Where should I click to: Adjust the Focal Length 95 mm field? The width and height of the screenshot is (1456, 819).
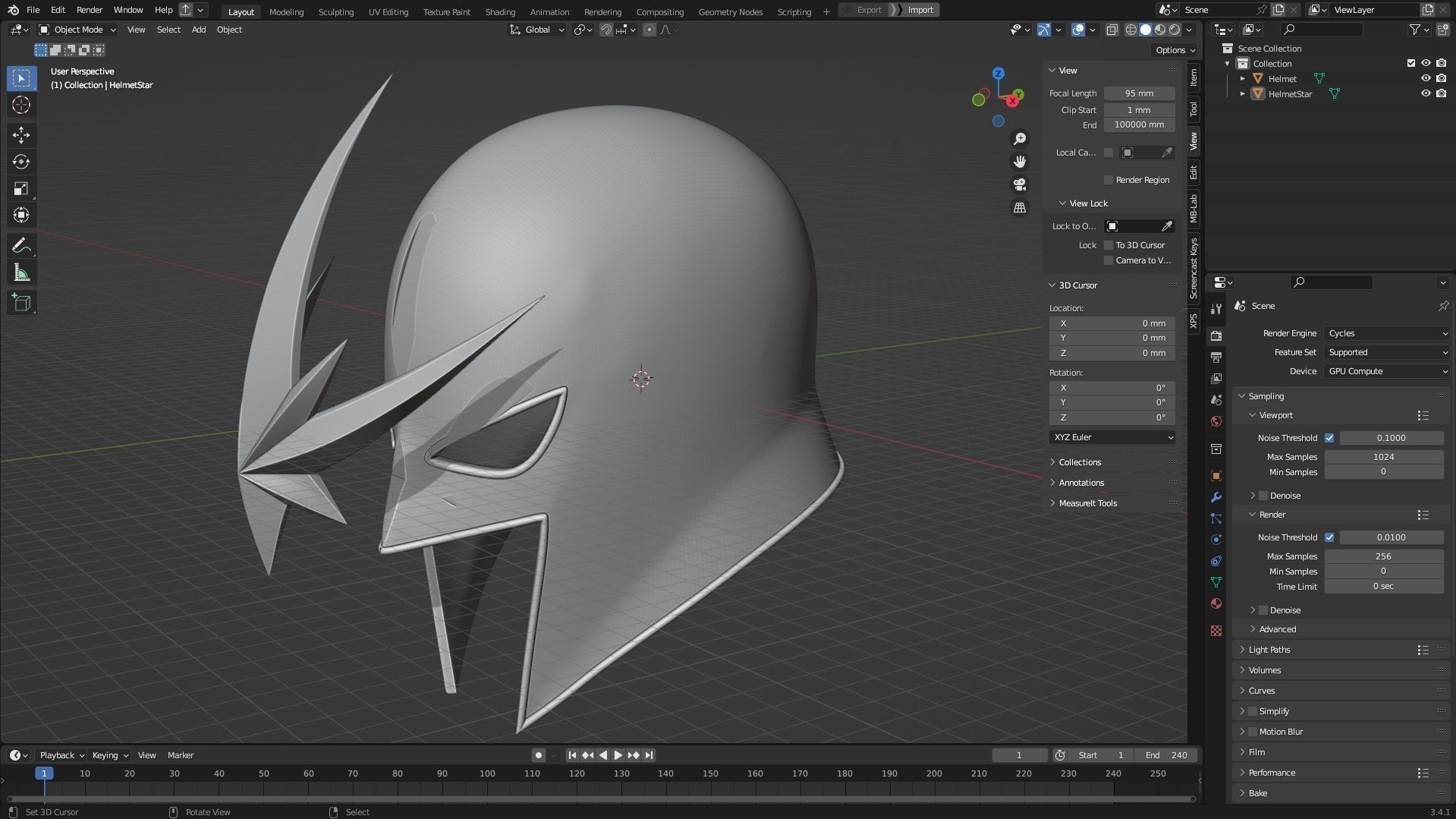click(x=1139, y=93)
